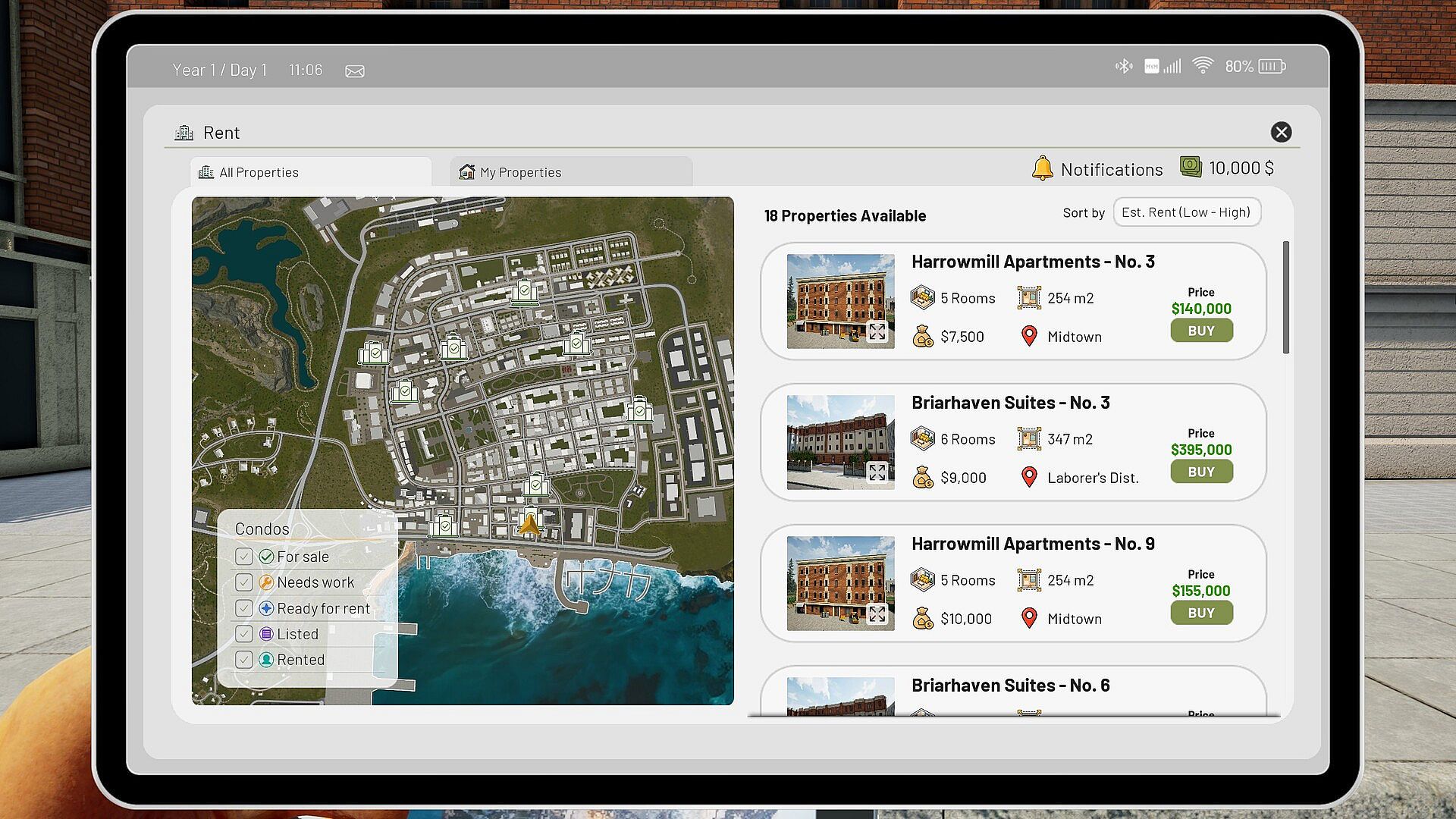The height and width of the screenshot is (819, 1456).
Task: Expand Harrowmill Apartments No. 3 photo fullscreen
Action: pos(877,331)
